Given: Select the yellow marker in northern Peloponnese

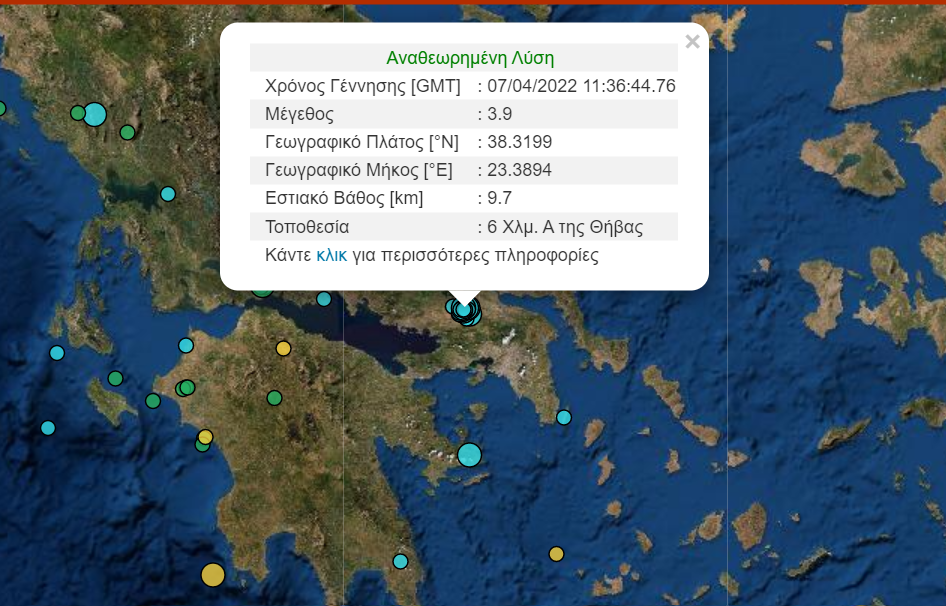Looking at the screenshot, I should point(283,348).
